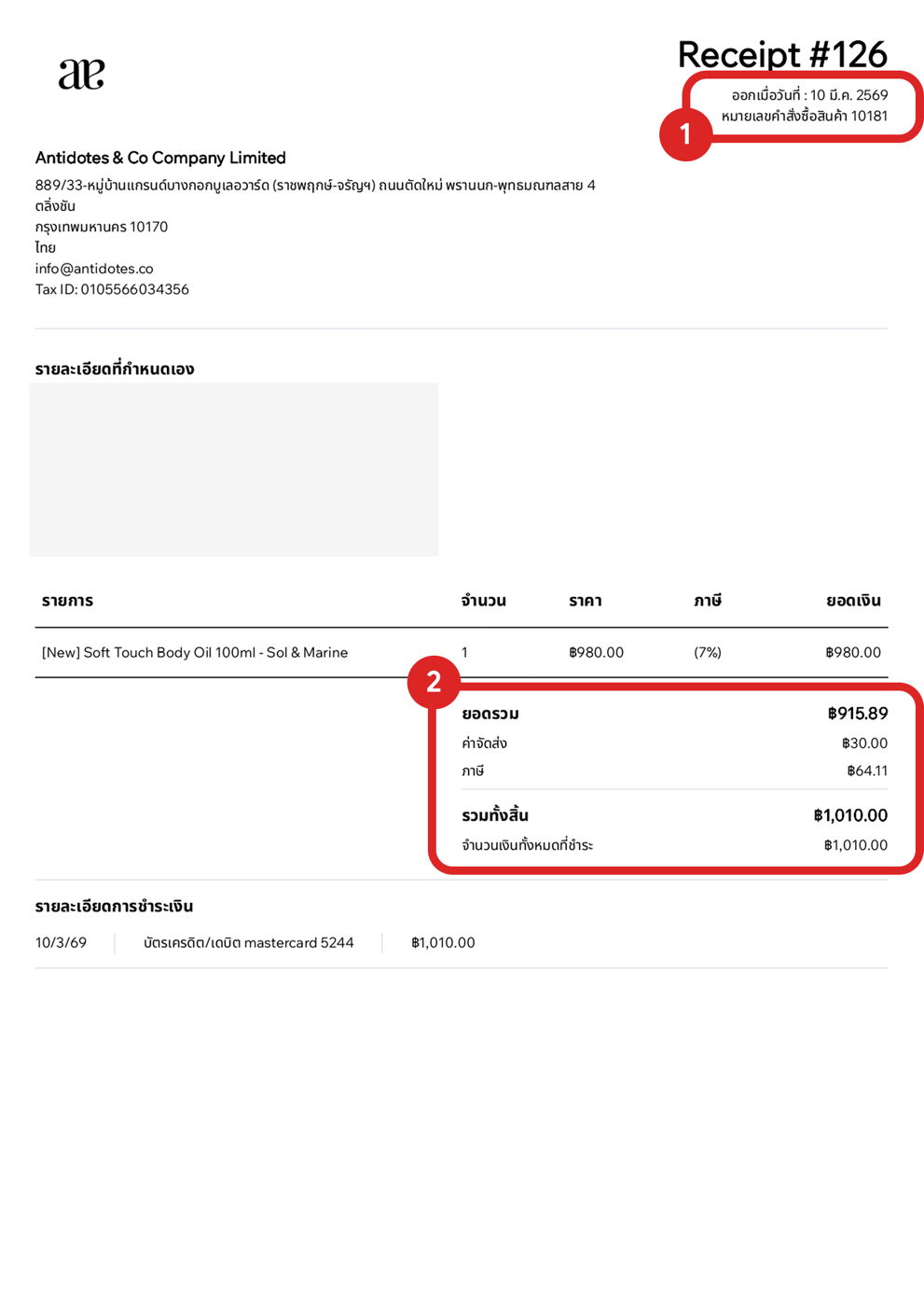The width and height of the screenshot is (924, 1306).
Task: Open the info@antidotes.co email address
Action: coord(94,269)
